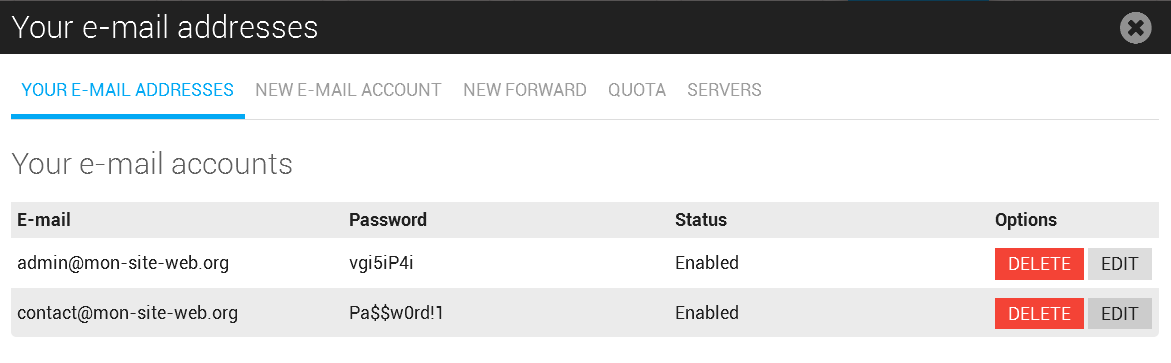Click the Options column header
The height and width of the screenshot is (363, 1171).
tap(1025, 220)
